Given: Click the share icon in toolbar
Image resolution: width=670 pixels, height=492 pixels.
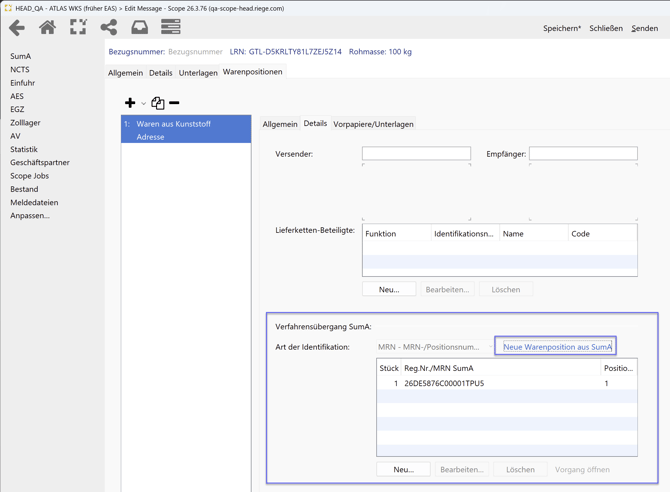Looking at the screenshot, I should click(109, 28).
